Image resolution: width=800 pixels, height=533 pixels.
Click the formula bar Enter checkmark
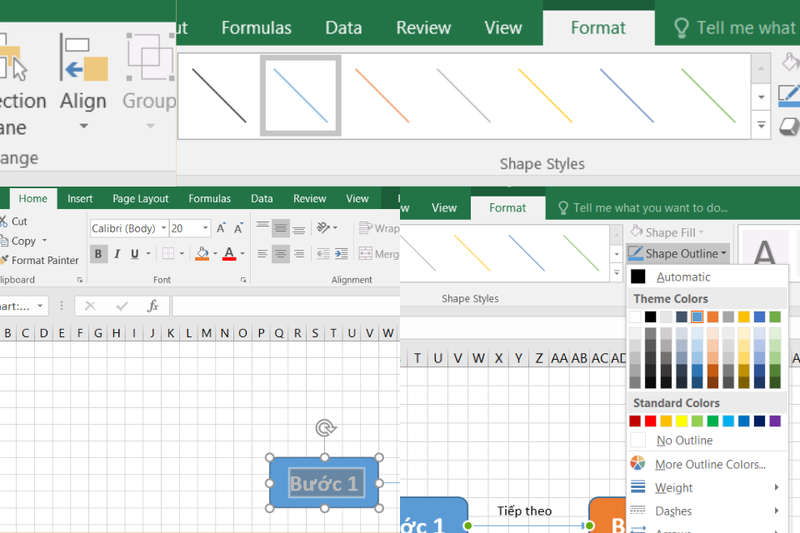click(x=121, y=306)
